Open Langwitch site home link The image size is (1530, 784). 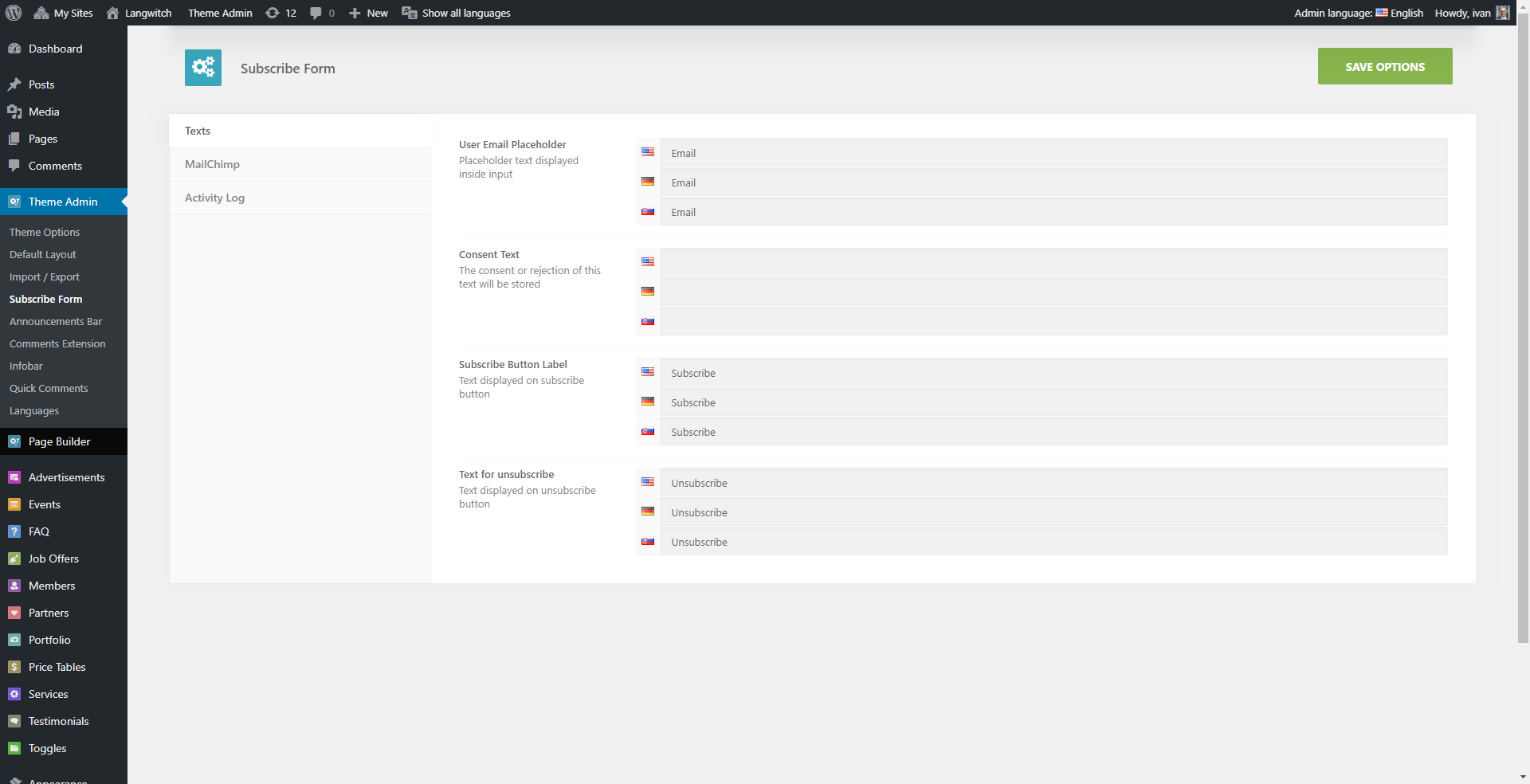pyautogui.click(x=139, y=13)
